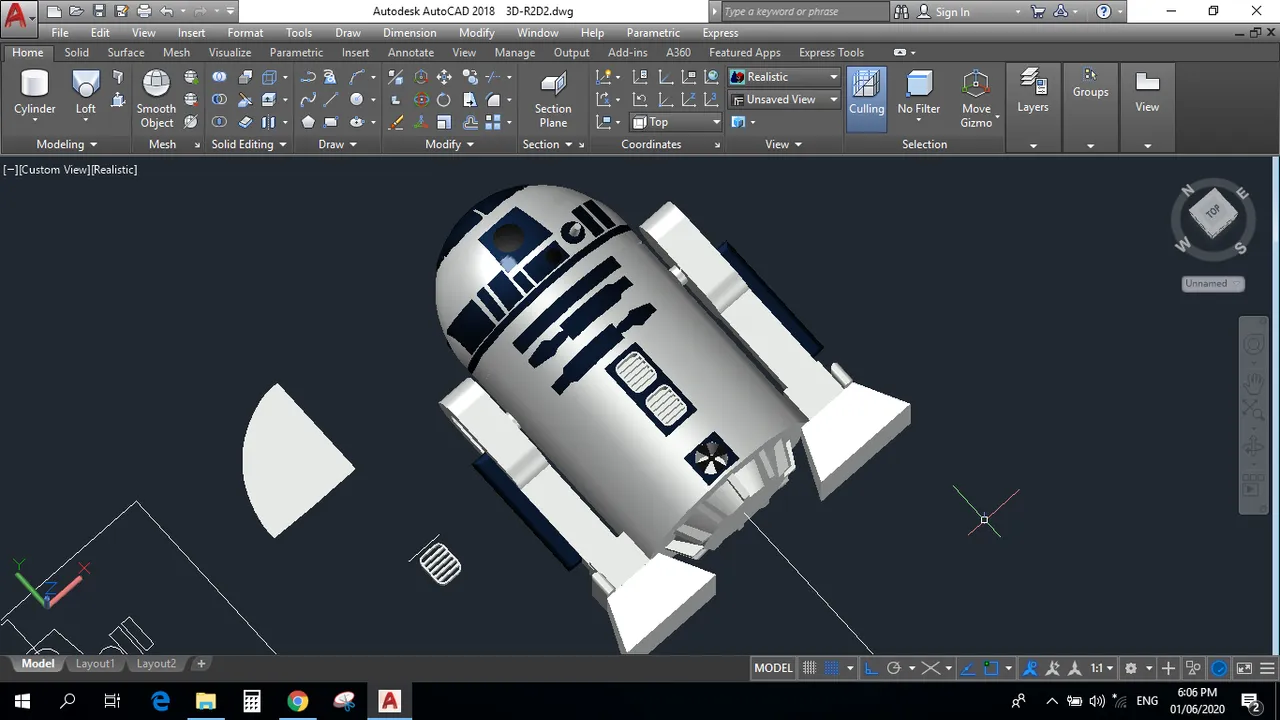The width and height of the screenshot is (1280, 720).
Task: Select the Rotate tool in Modify
Action: (x=443, y=100)
